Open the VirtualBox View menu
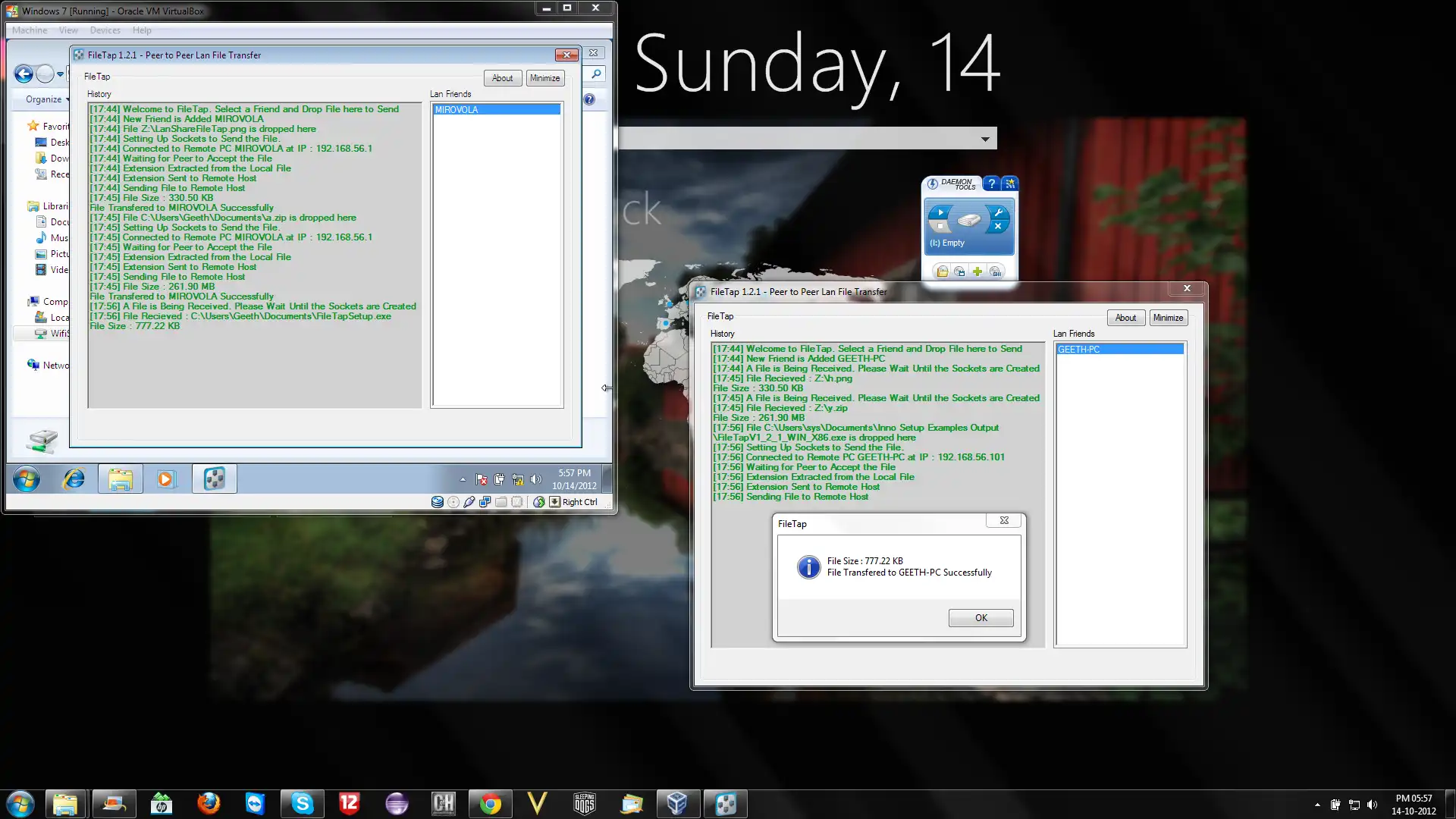The width and height of the screenshot is (1456, 819). coord(68,30)
